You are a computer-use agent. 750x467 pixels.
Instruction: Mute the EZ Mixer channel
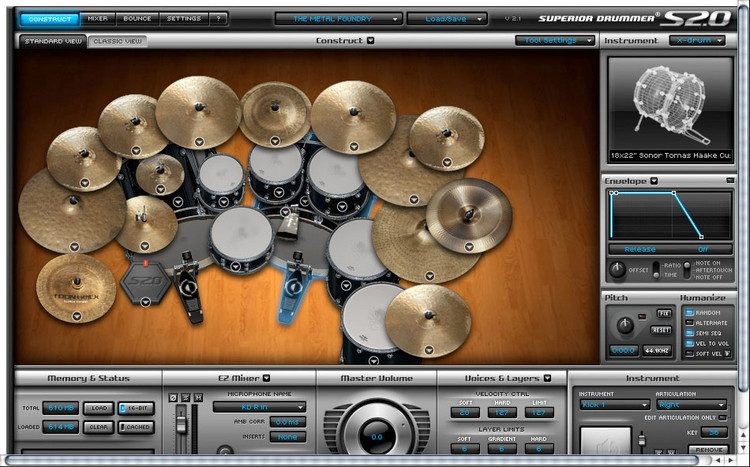click(x=198, y=398)
